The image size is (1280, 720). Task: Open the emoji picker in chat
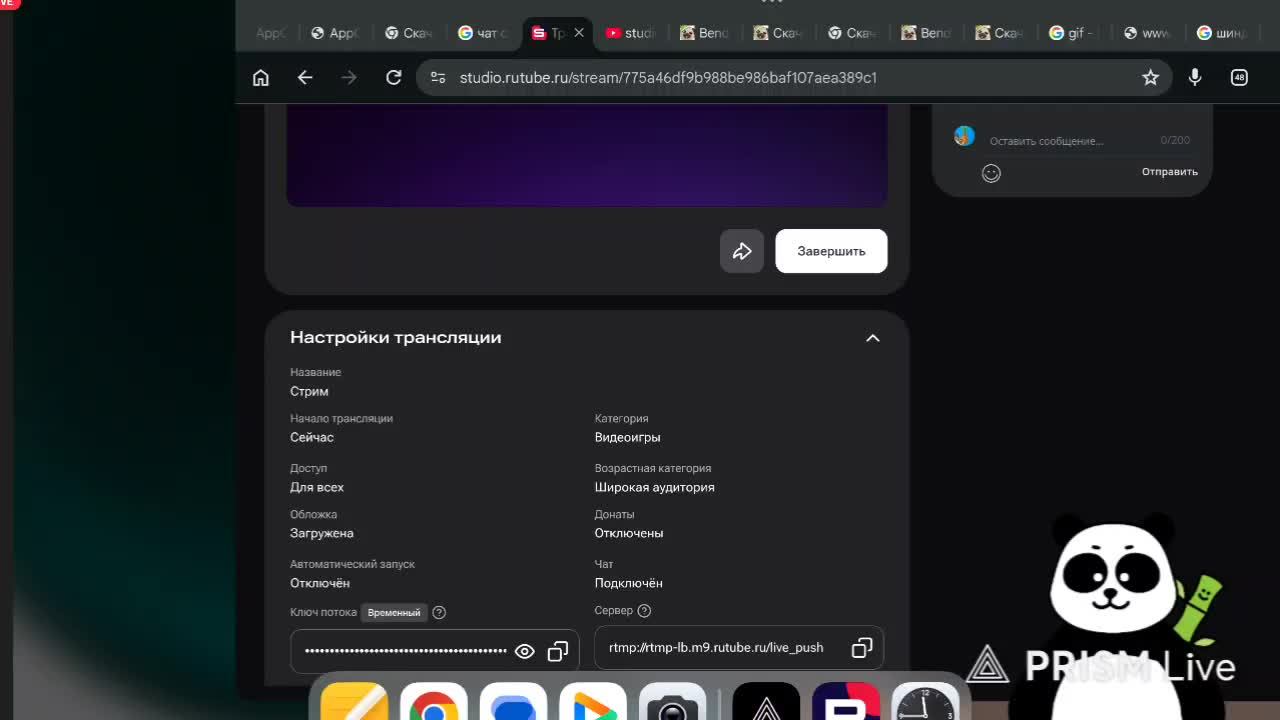pos(991,173)
